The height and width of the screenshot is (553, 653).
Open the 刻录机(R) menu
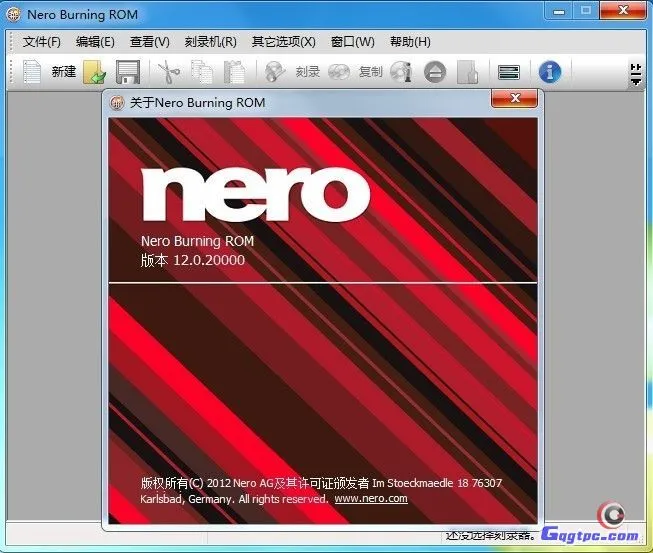[x=210, y=42]
